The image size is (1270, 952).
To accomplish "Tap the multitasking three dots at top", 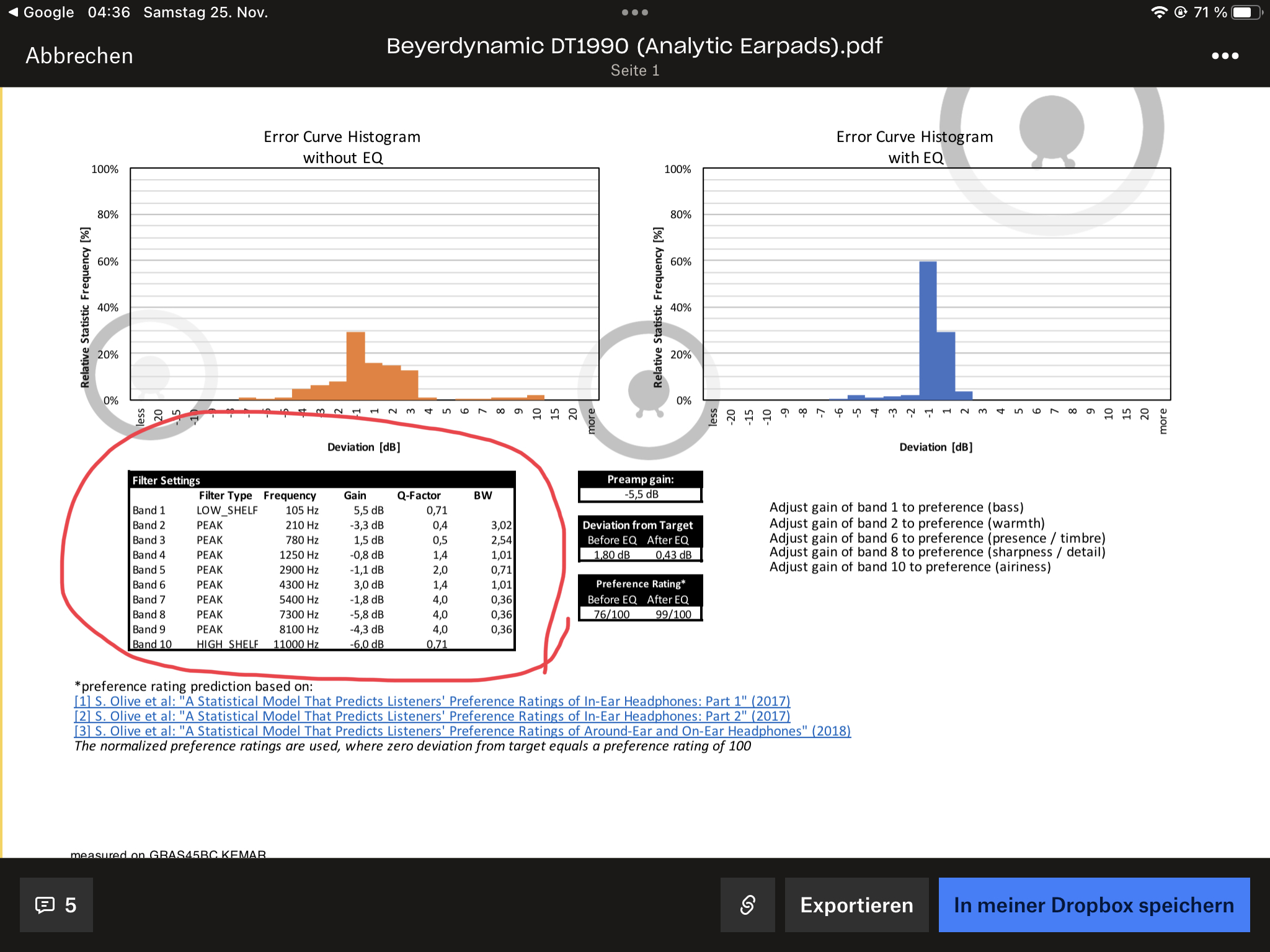I will click(635, 12).
